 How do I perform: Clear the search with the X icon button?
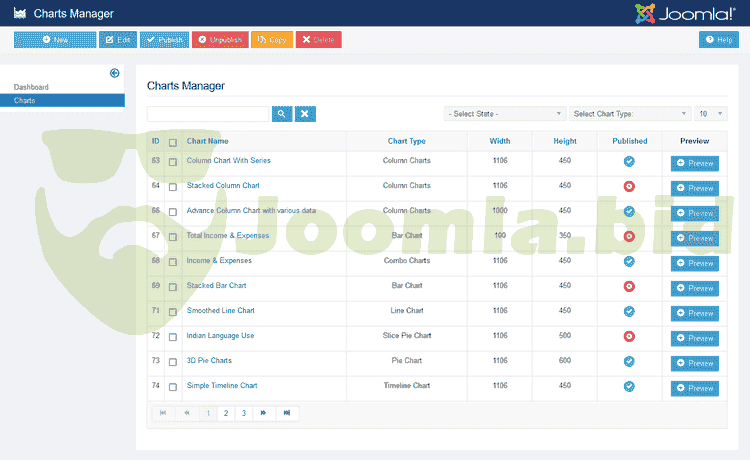point(305,114)
